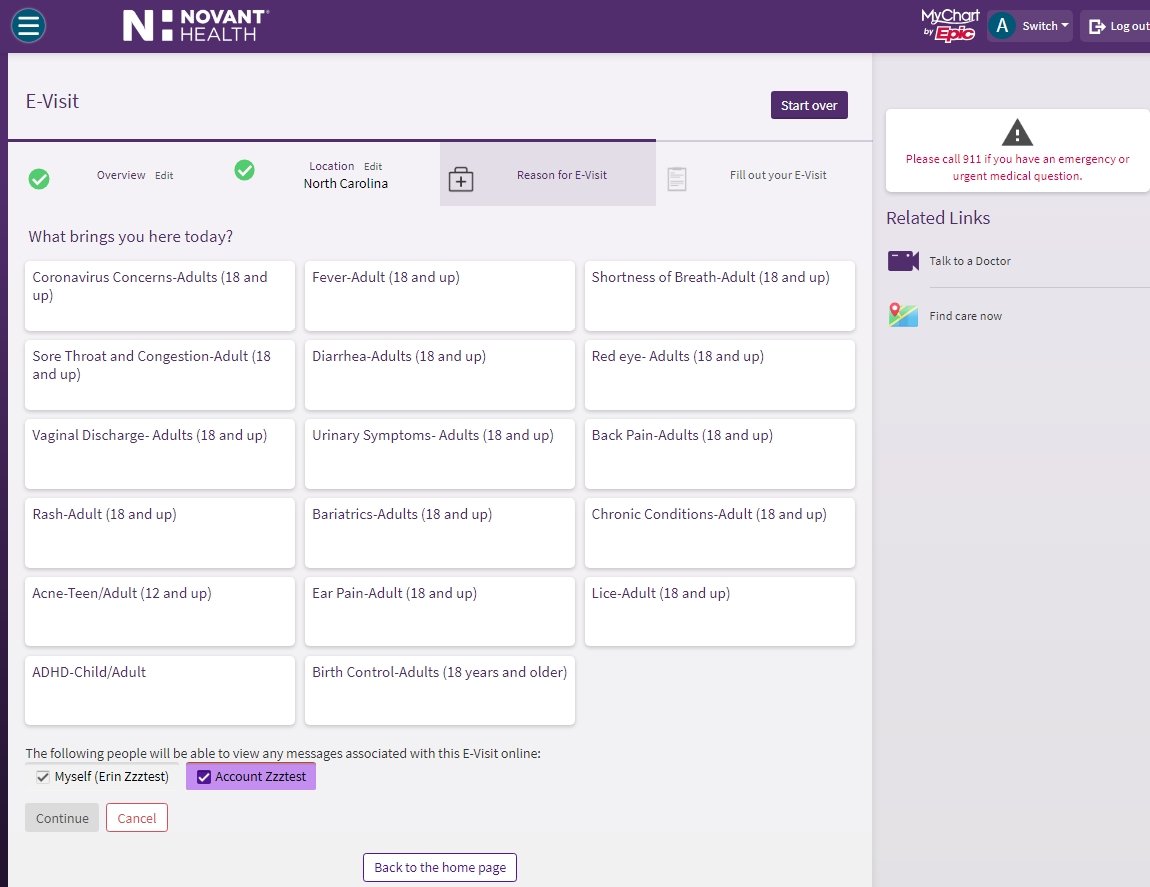Uncheck the Account Zzztest checkbox
Viewport: 1150px width, 887px height.
204,776
